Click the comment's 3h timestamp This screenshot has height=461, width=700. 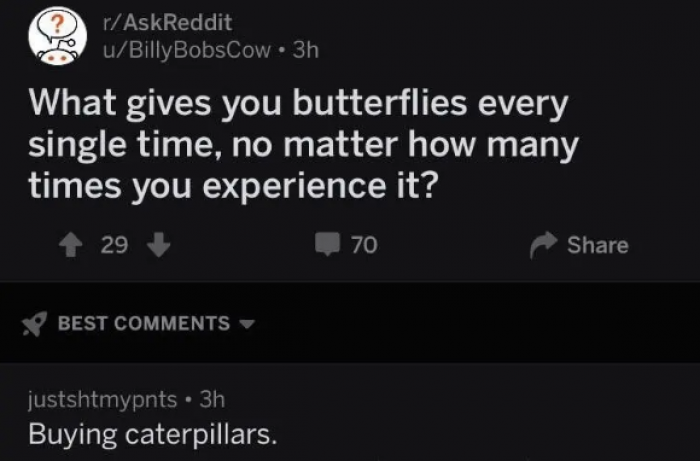[211, 399]
